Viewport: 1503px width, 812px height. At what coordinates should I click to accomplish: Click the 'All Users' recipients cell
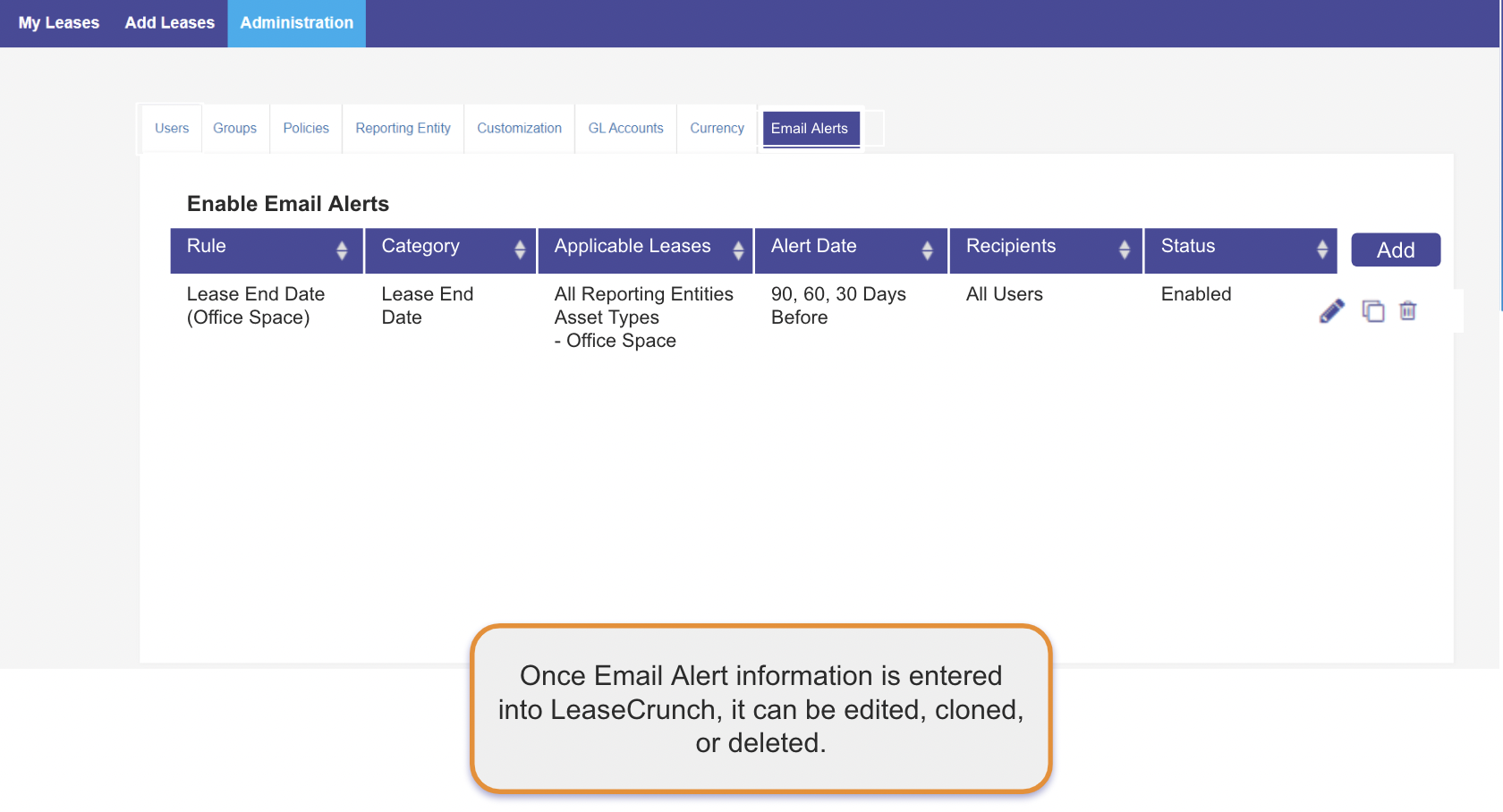[x=1005, y=294]
